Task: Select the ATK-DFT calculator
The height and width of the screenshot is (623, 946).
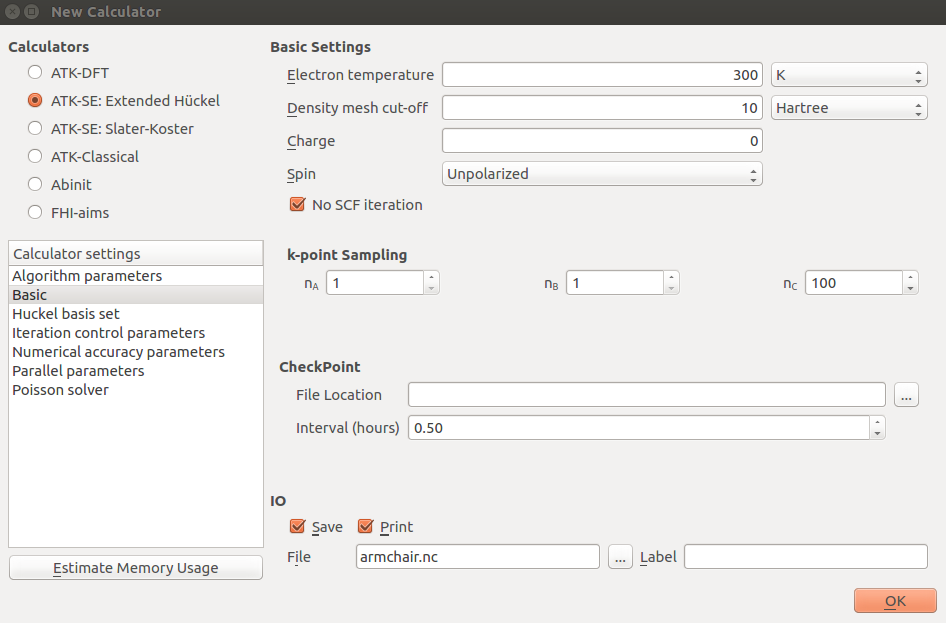Action: pos(35,72)
